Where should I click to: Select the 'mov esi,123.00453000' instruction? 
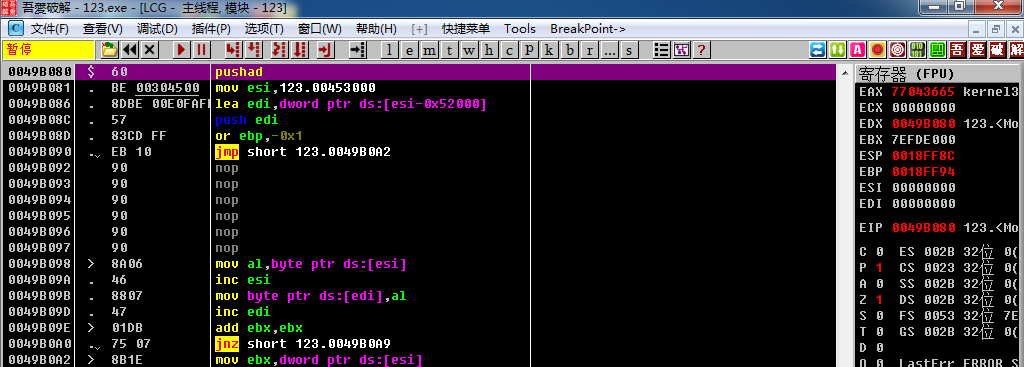(x=295, y=88)
